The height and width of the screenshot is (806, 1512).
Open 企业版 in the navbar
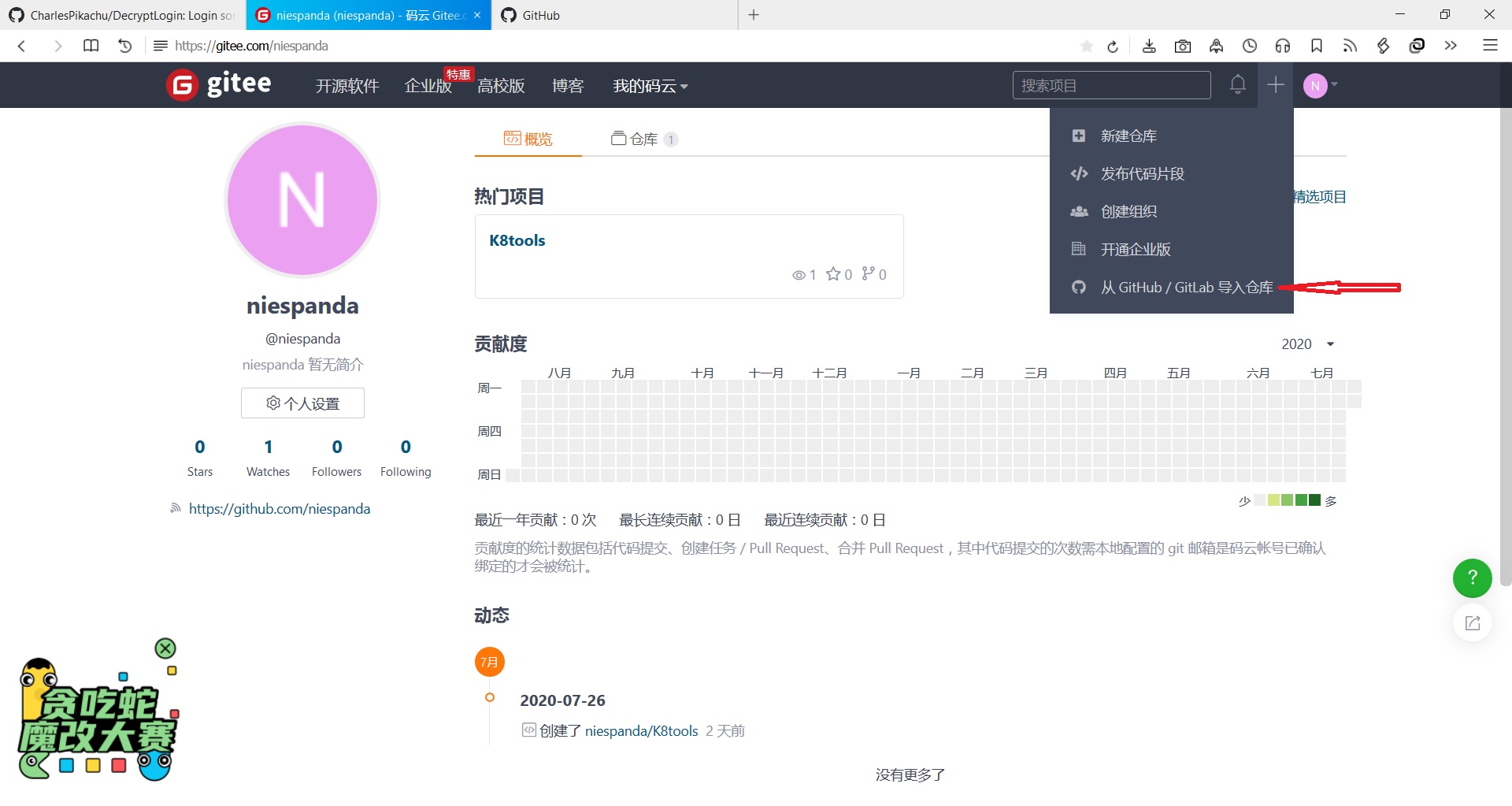tap(428, 86)
